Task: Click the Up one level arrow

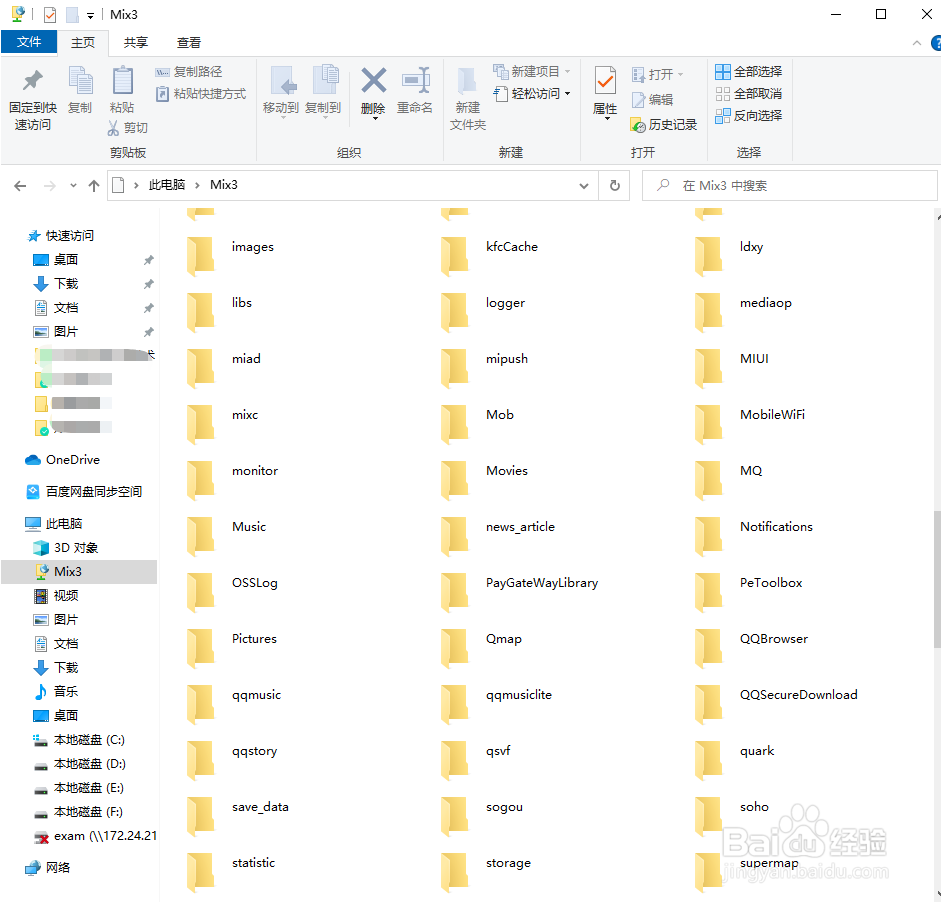Action: pyautogui.click(x=94, y=186)
